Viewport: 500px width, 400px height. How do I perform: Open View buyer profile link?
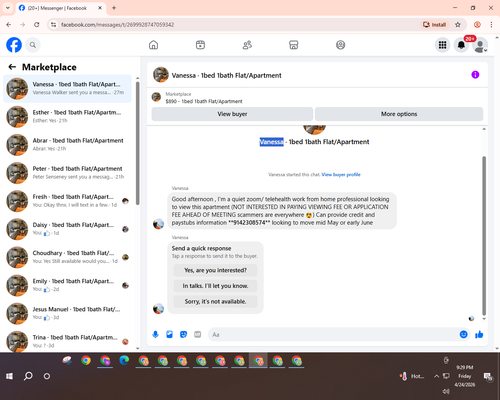tap(341, 174)
